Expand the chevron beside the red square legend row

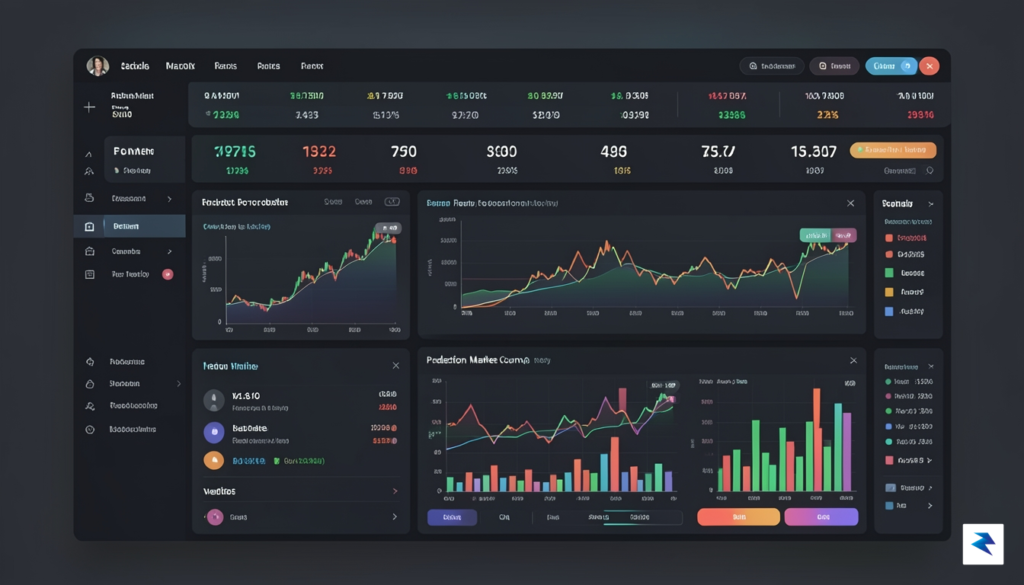pos(930,460)
